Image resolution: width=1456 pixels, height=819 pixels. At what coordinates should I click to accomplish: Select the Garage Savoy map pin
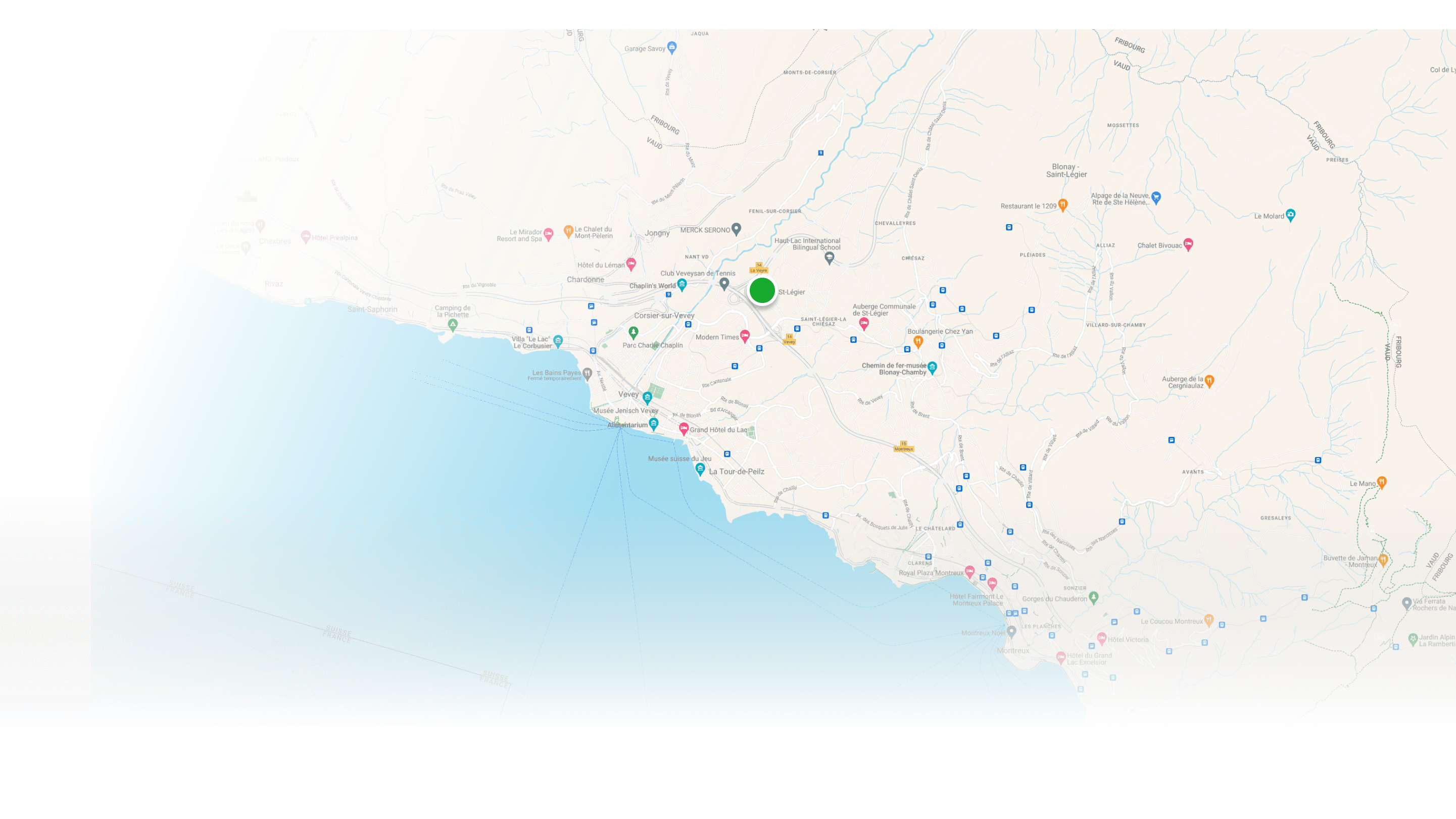coord(671,47)
